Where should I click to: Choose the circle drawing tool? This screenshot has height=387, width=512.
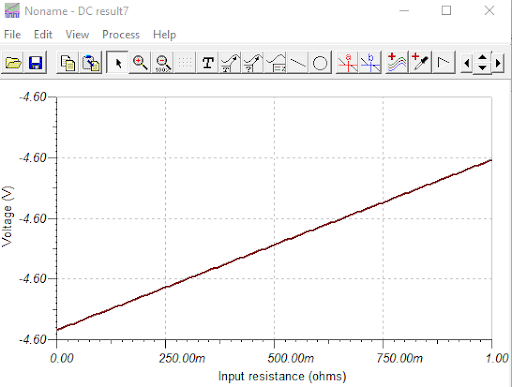pos(320,63)
